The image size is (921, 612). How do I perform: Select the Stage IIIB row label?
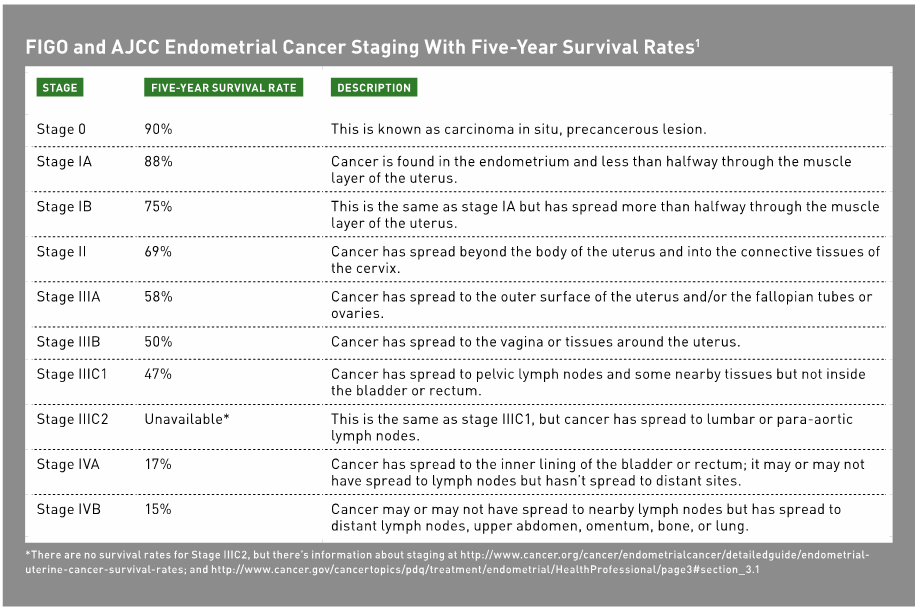pyautogui.click(x=68, y=342)
